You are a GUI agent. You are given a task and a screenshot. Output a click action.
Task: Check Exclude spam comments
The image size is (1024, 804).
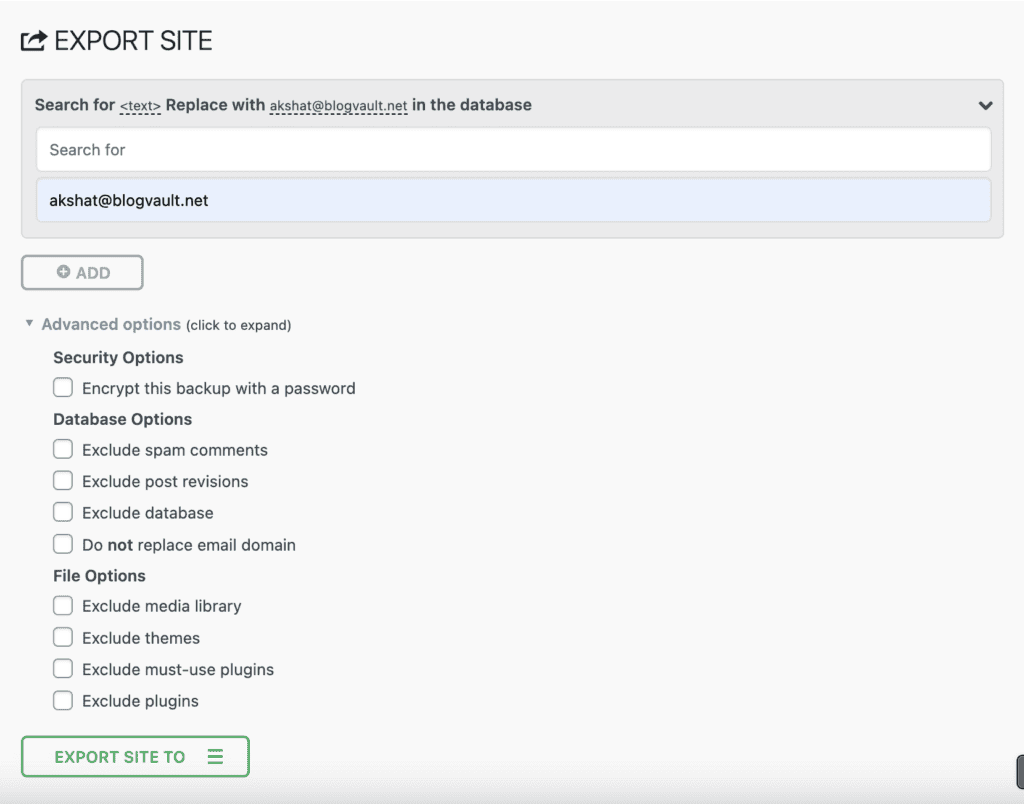tap(63, 449)
